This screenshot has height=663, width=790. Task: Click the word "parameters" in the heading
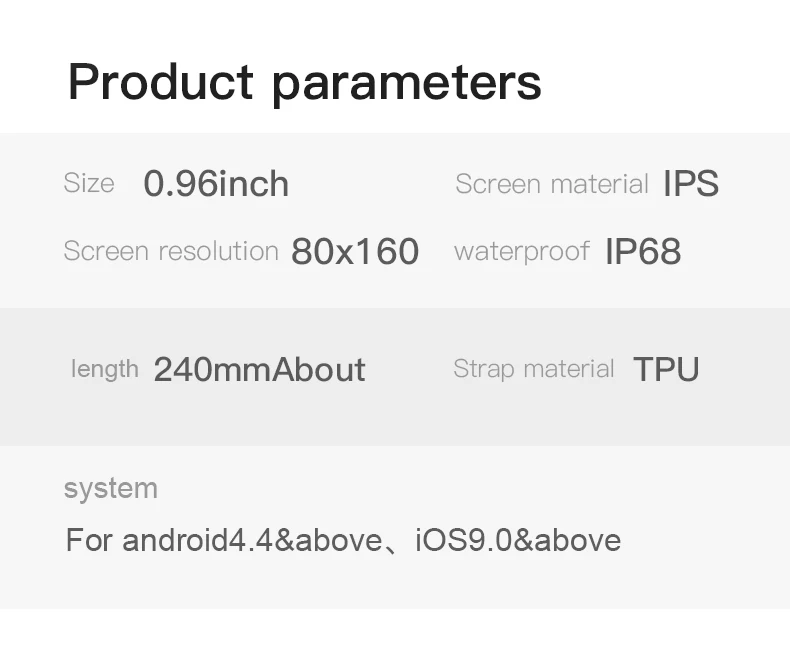406,84
